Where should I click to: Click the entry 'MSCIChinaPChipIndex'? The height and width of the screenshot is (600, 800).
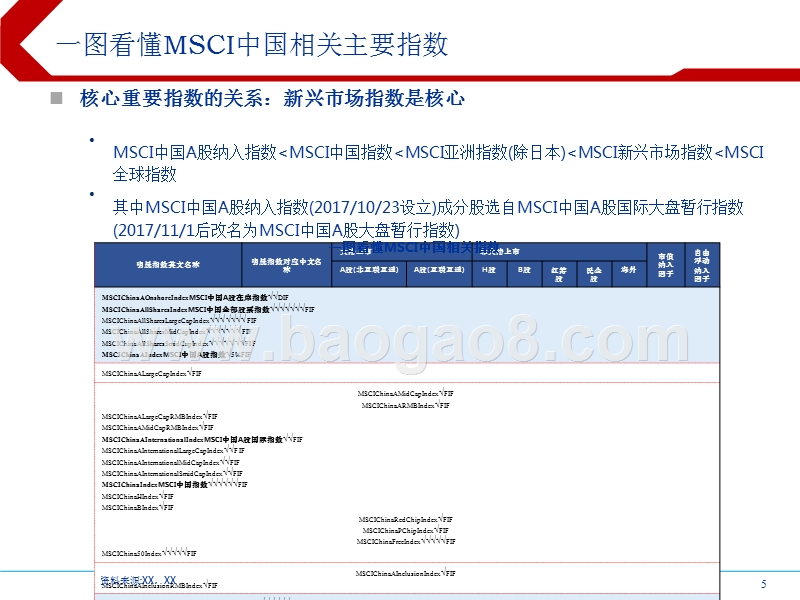click(x=406, y=531)
